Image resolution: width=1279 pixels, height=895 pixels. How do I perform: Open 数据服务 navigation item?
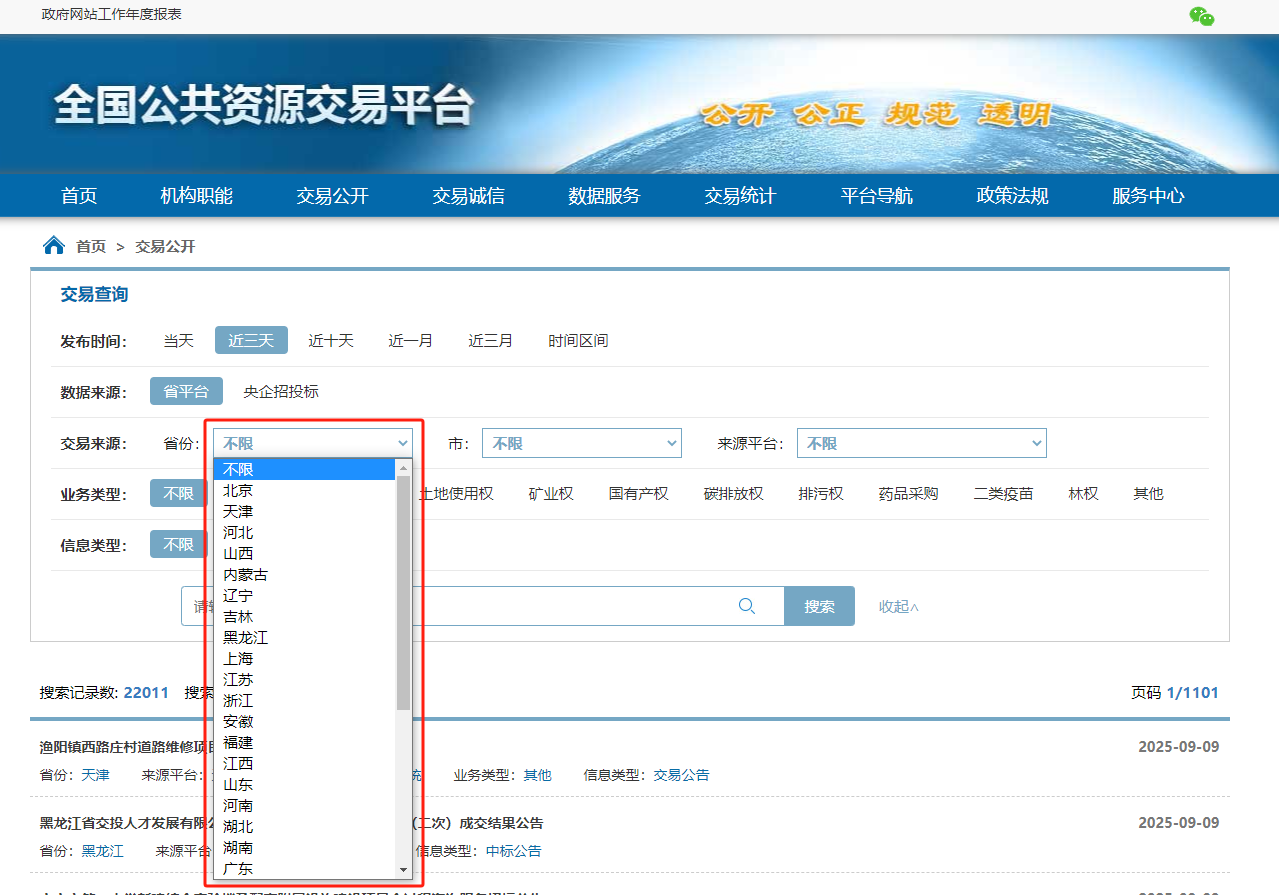605,196
